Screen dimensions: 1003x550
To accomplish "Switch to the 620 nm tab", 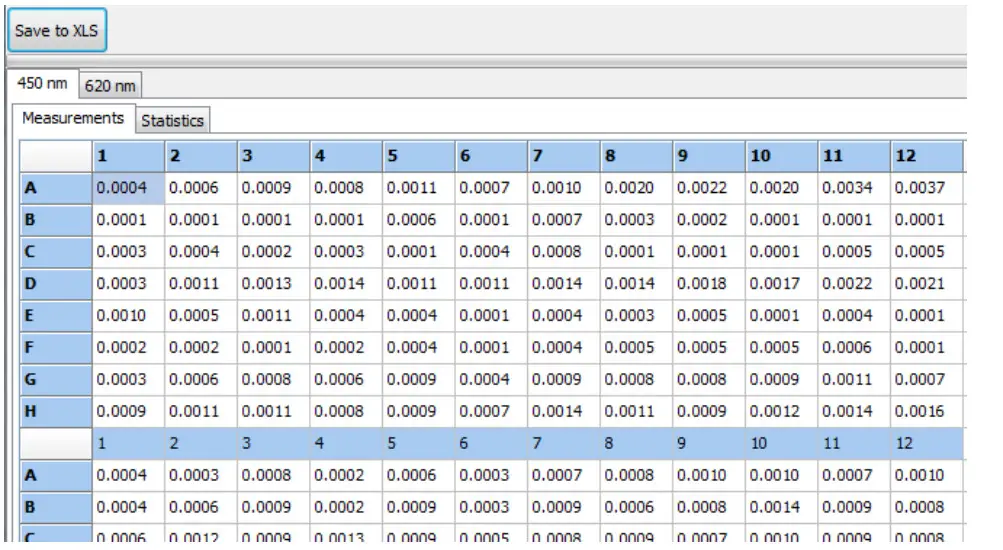I will point(110,86).
